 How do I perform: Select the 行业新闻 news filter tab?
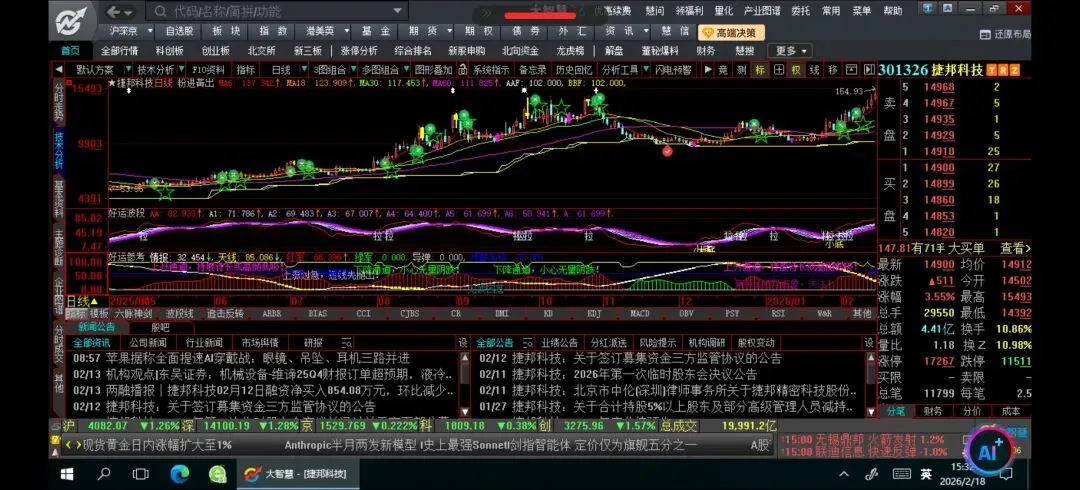(204, 343)
